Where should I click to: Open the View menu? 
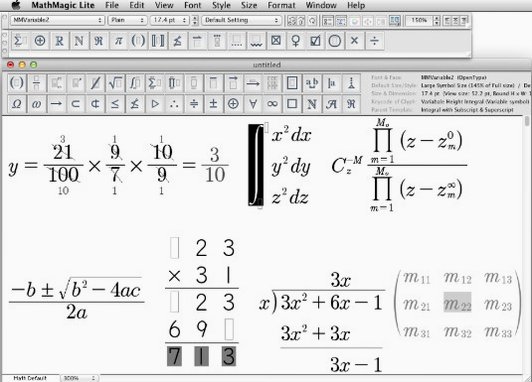[164, 5]
